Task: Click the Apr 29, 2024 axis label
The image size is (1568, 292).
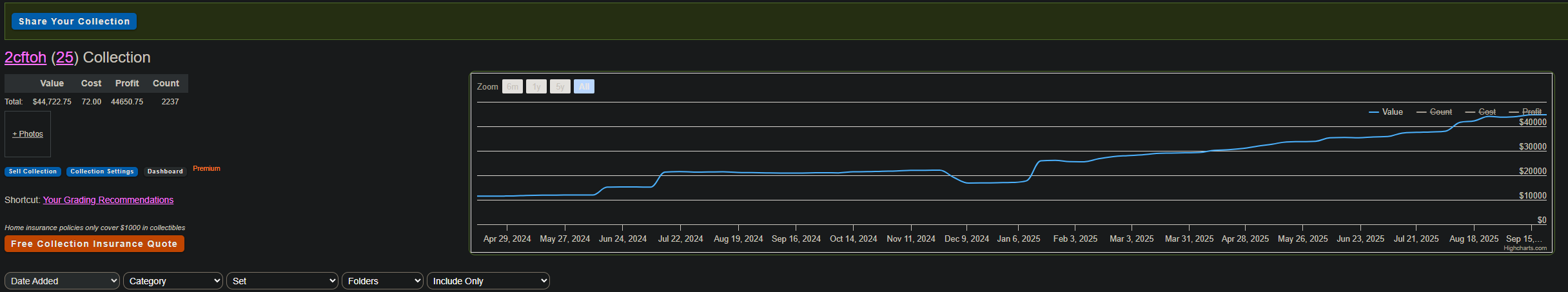Action: click(x=507, y=238)
